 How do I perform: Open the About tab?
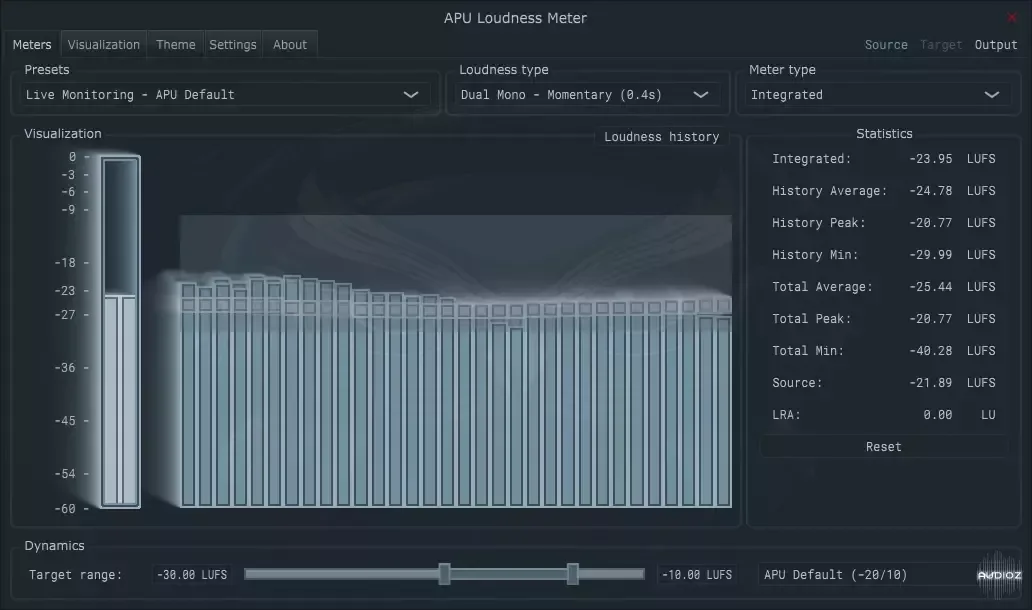290,45
